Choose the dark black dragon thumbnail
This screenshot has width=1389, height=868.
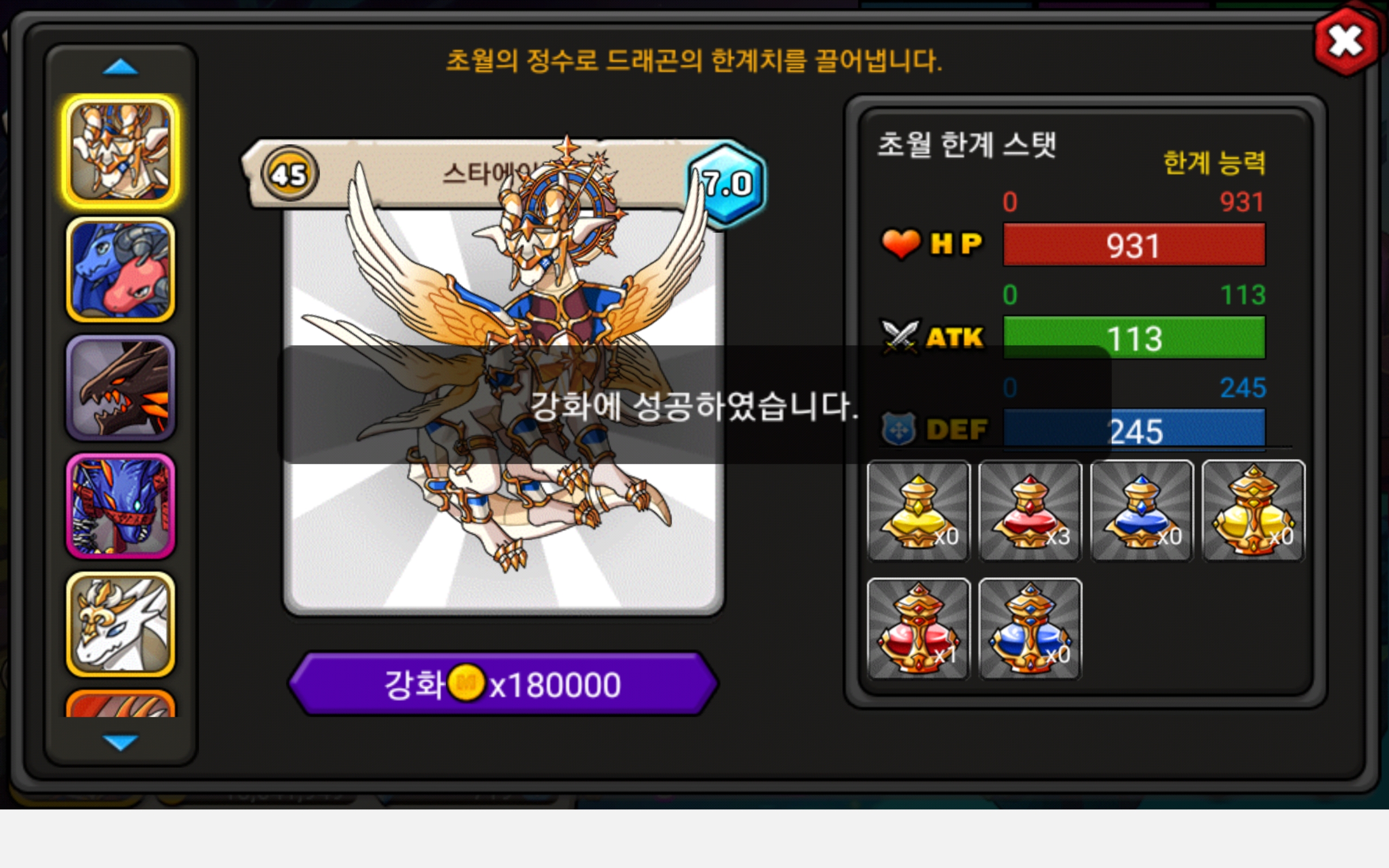pos(120,388)
